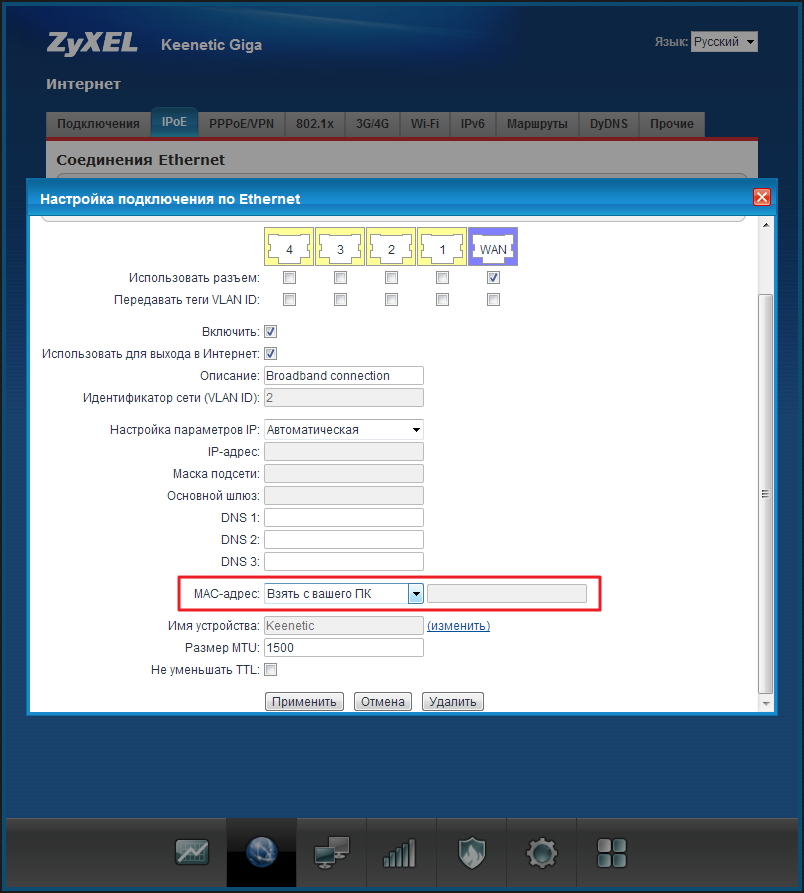The height and width of the screenshot is (893, 804).
Task: Click the 'Размер MTU' input field
Action: [x=343, y=648]
